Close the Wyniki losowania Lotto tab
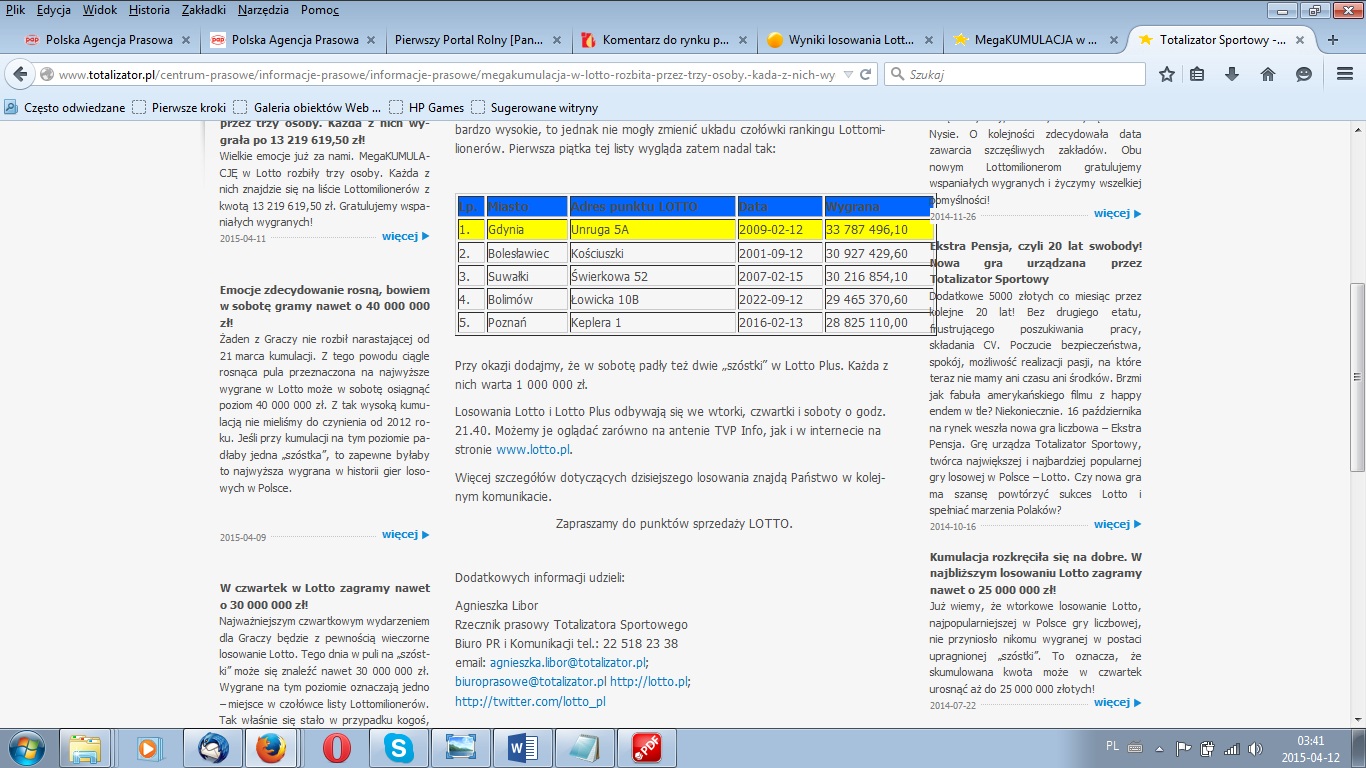1366x768 pixels. pos(931,41)
